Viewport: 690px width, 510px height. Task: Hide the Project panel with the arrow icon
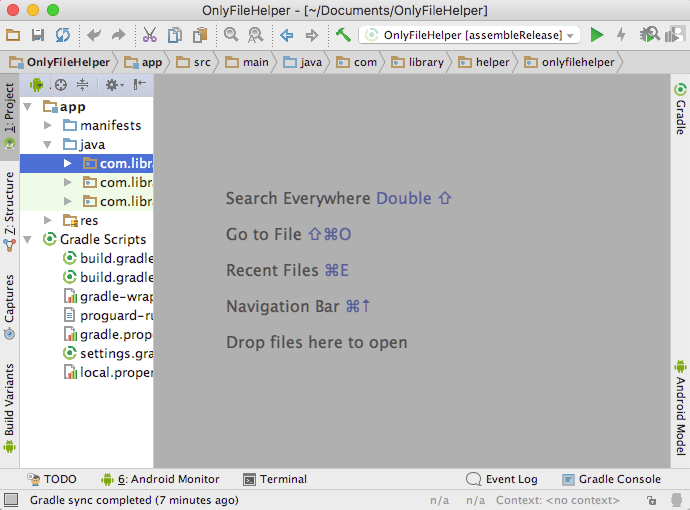[140, 84]
